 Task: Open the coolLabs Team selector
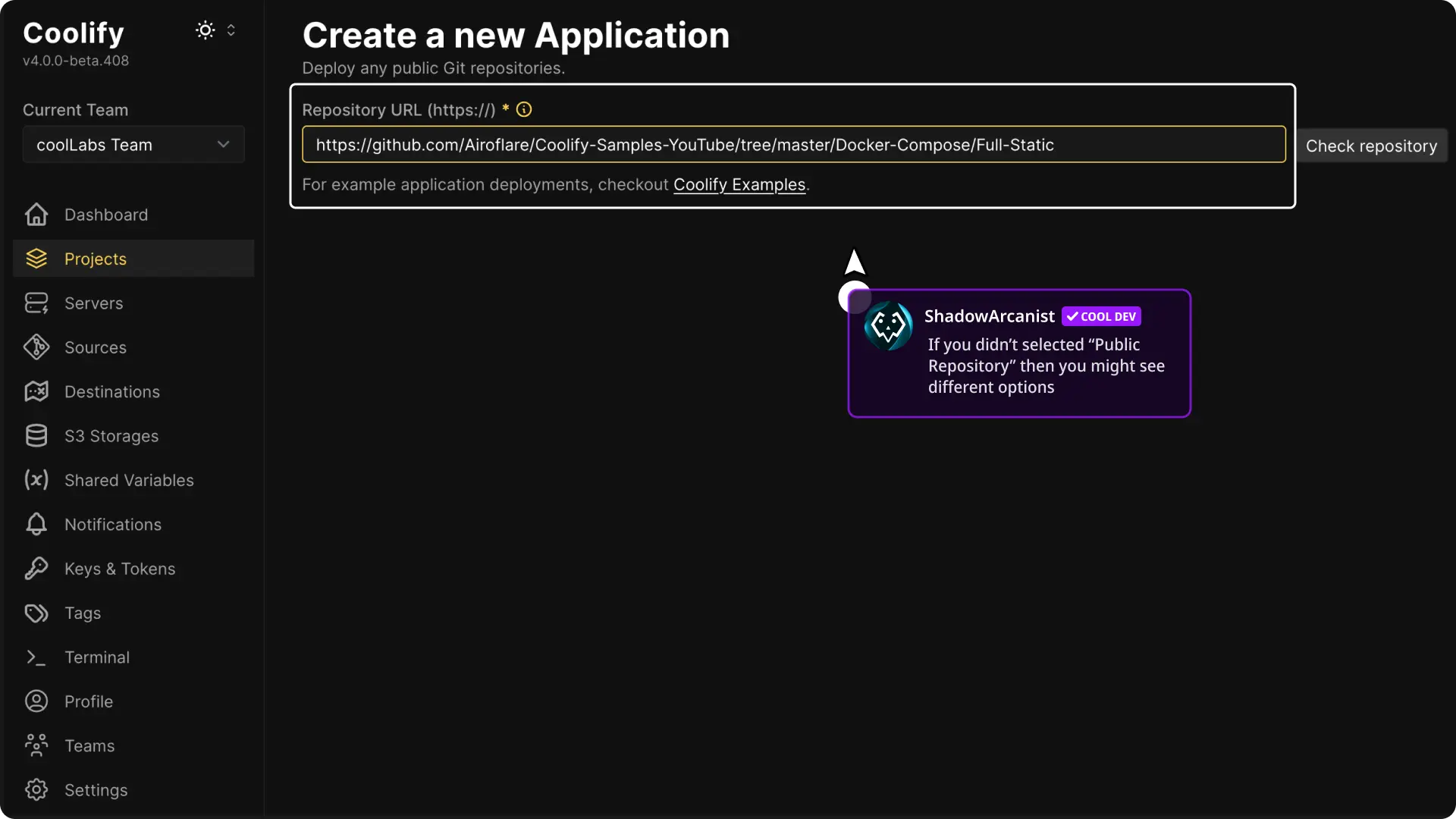coord(133,145)
